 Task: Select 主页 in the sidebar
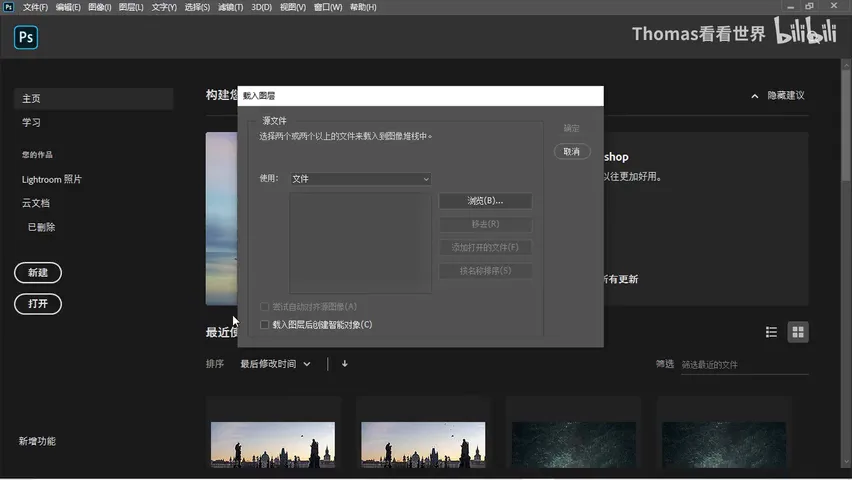click(x=93, y=99)
